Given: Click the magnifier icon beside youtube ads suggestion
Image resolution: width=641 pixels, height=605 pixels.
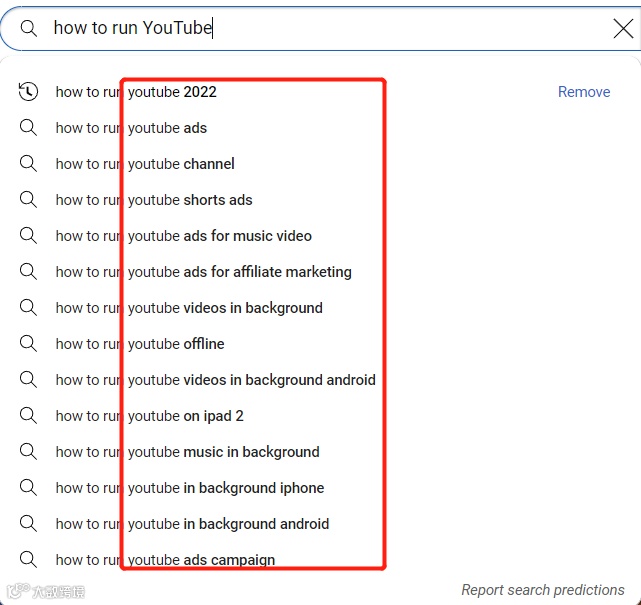Looking at the screenshot, I should (28, 128).
